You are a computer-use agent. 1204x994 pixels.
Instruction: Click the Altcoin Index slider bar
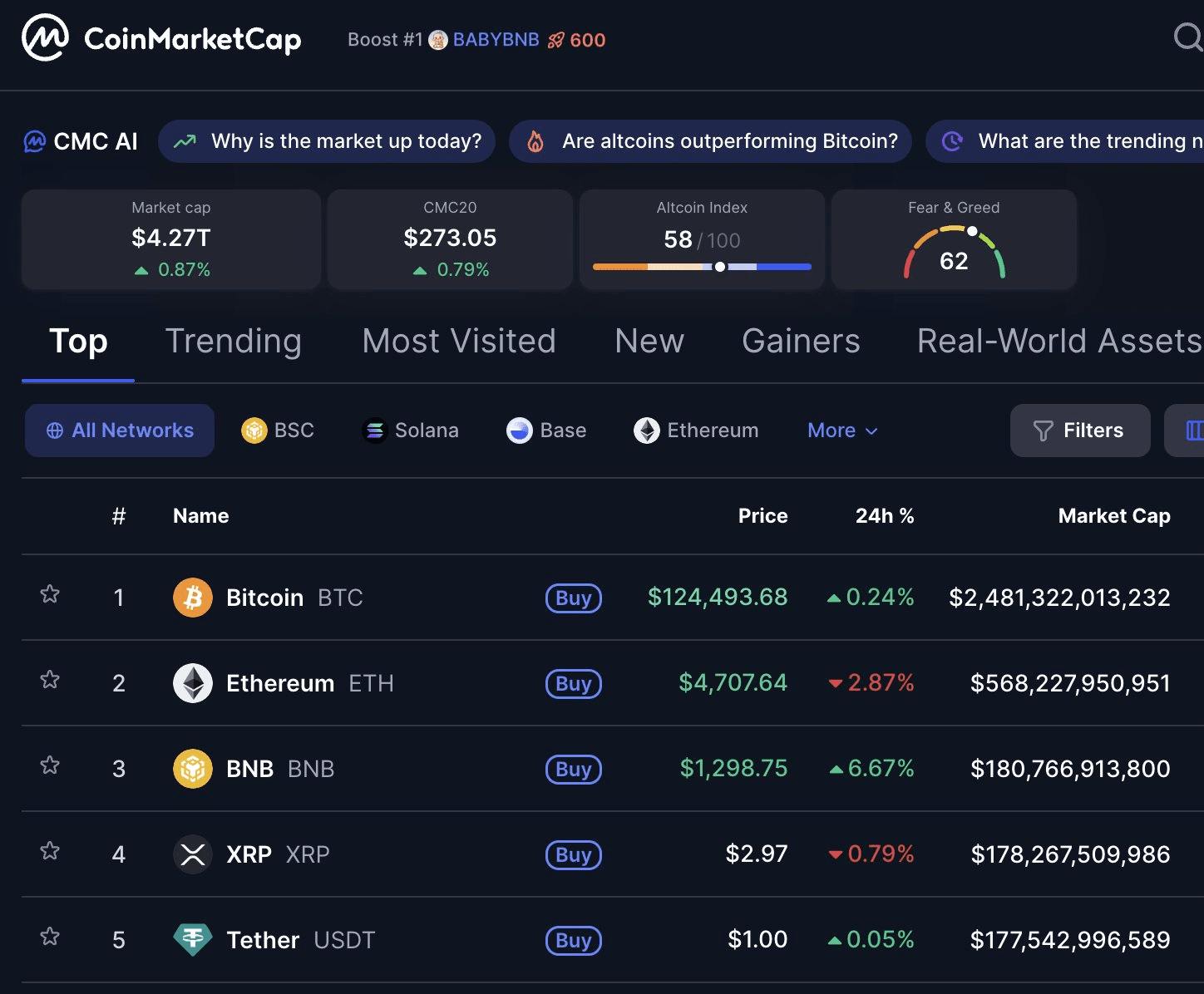[x=702, y=267]
